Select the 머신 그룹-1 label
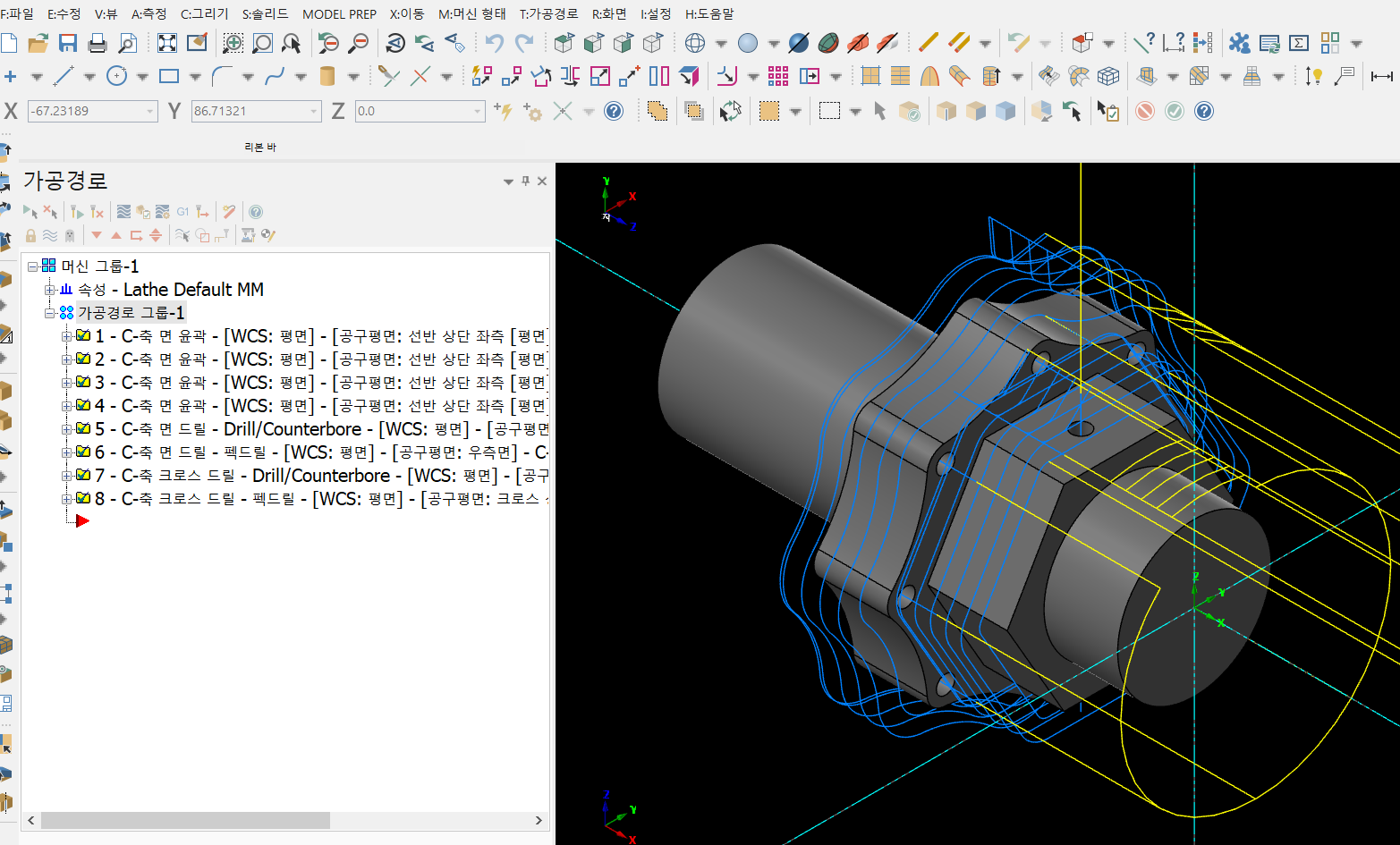 tap(99, 266)
